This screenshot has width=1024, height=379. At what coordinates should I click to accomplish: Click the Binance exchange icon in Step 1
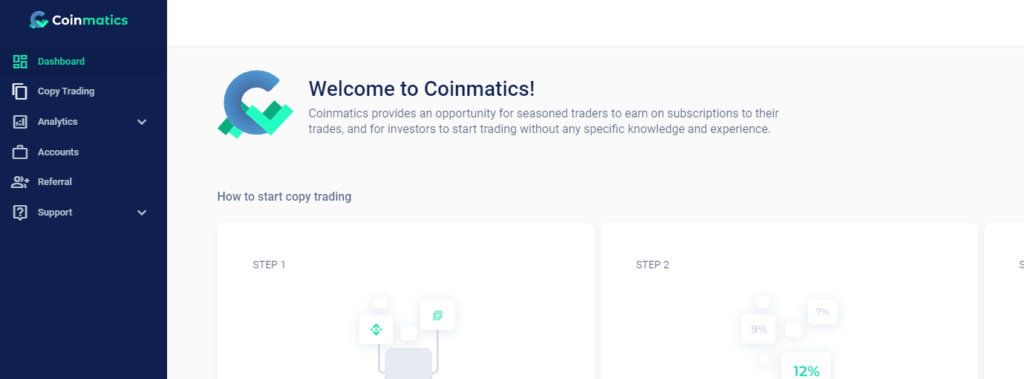click(x=376, y=329)
